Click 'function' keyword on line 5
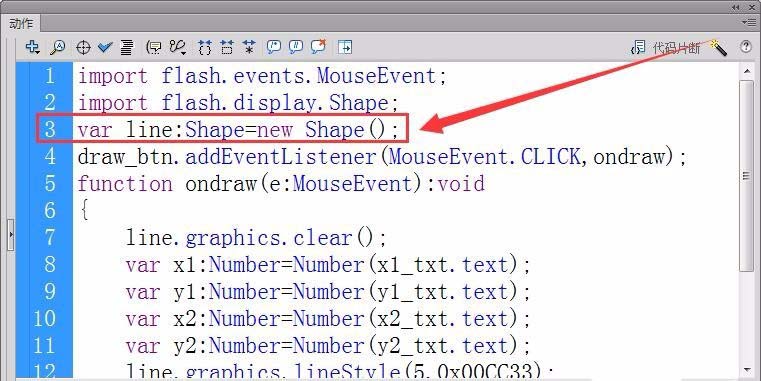Screen dimensions: 761x381 [125, 184]
